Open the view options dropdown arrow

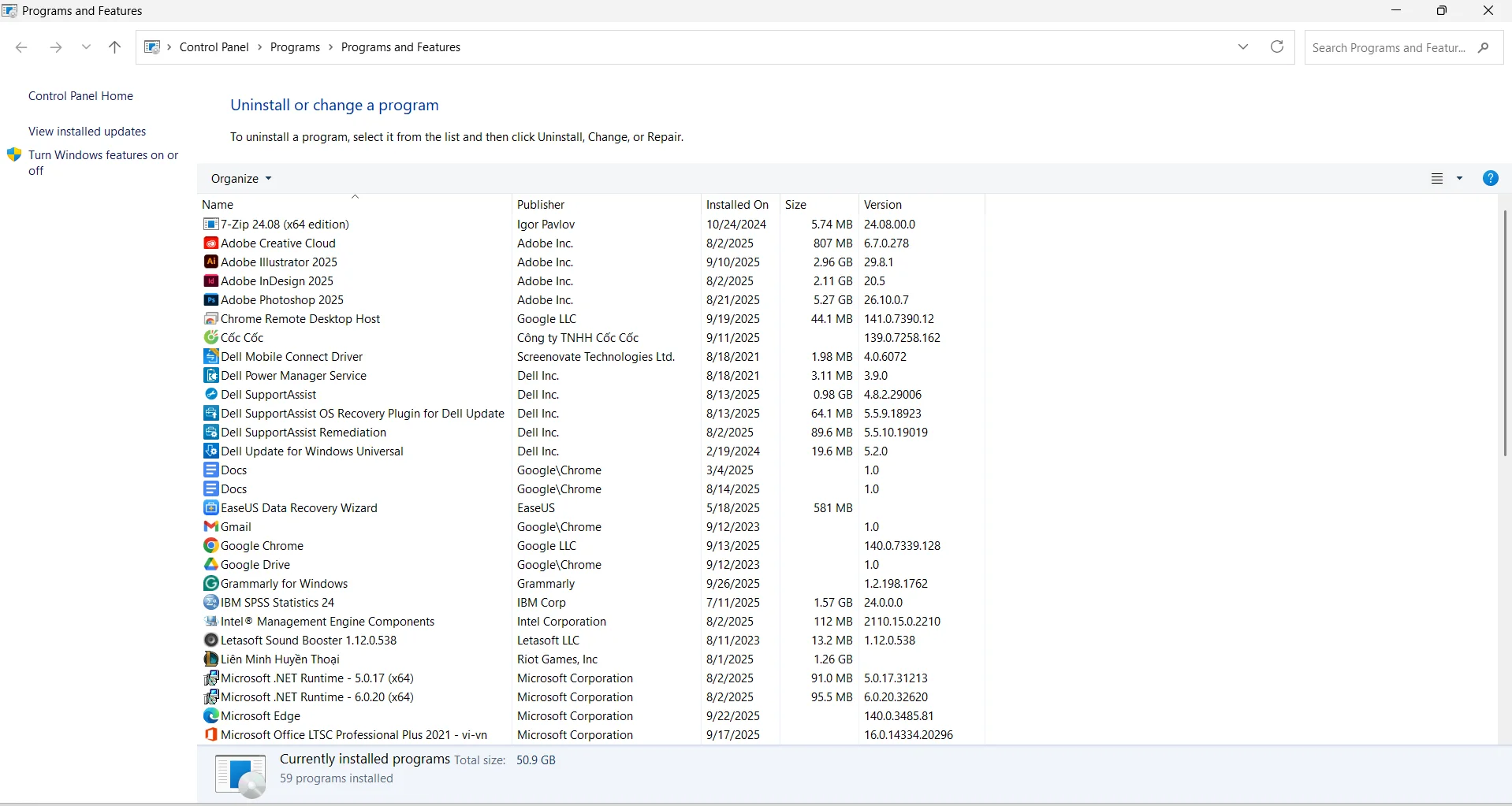(1460, 178)
